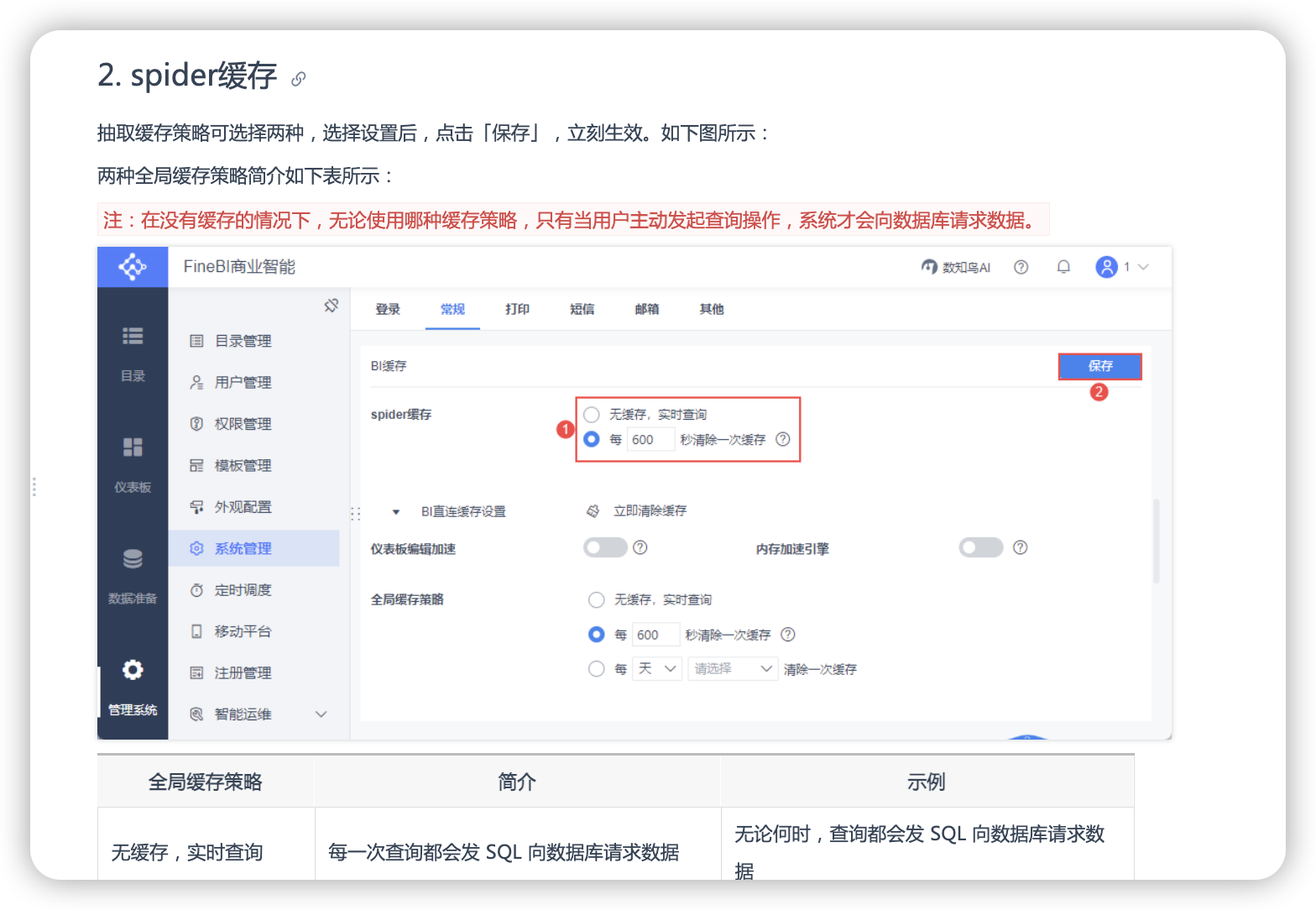Click the FineBI商业智能 title text
This screenshot has width=1316, height=910.
(239, 267)
